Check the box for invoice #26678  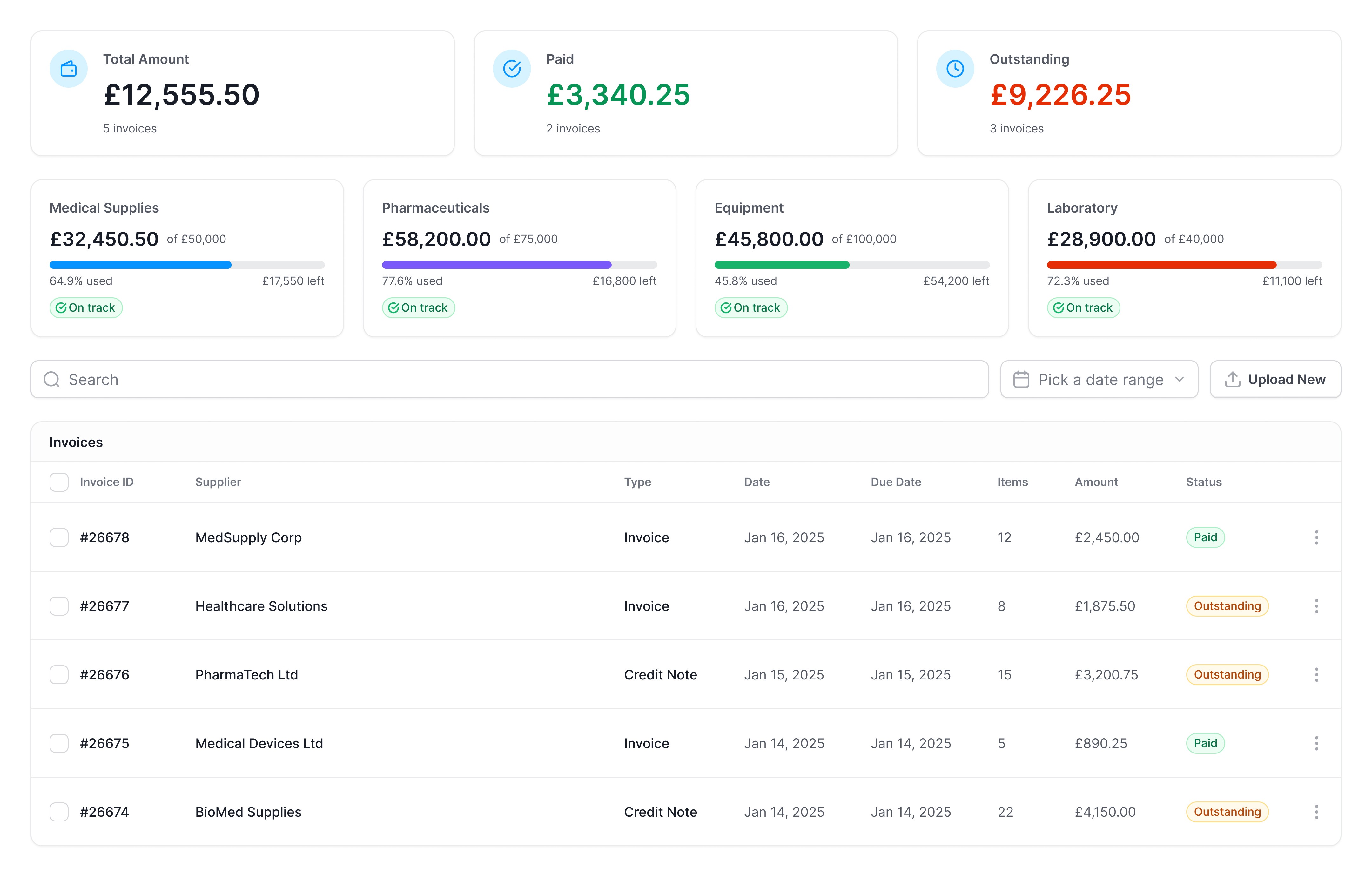tap(59, 537)
